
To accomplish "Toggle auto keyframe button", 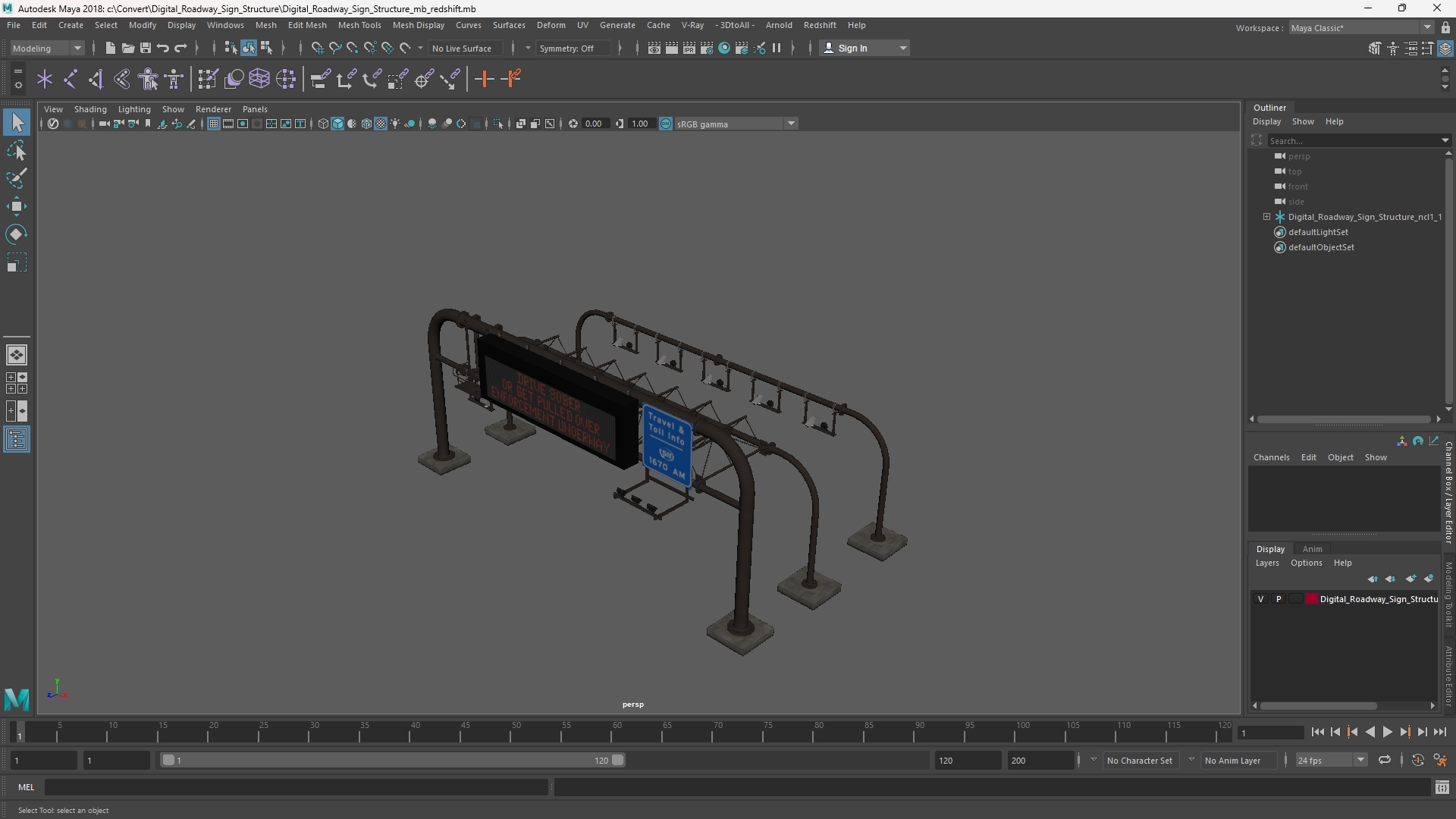I will (x=1418, y=760).
